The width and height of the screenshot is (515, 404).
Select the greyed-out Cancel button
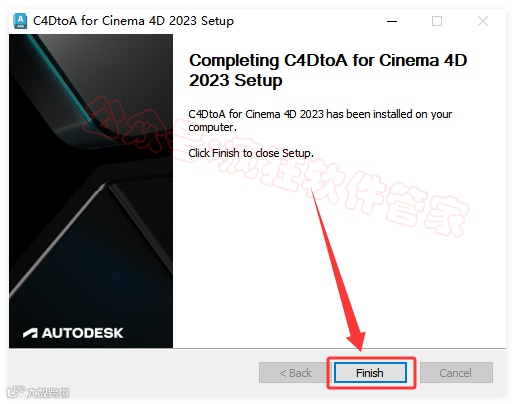[456, 372]
